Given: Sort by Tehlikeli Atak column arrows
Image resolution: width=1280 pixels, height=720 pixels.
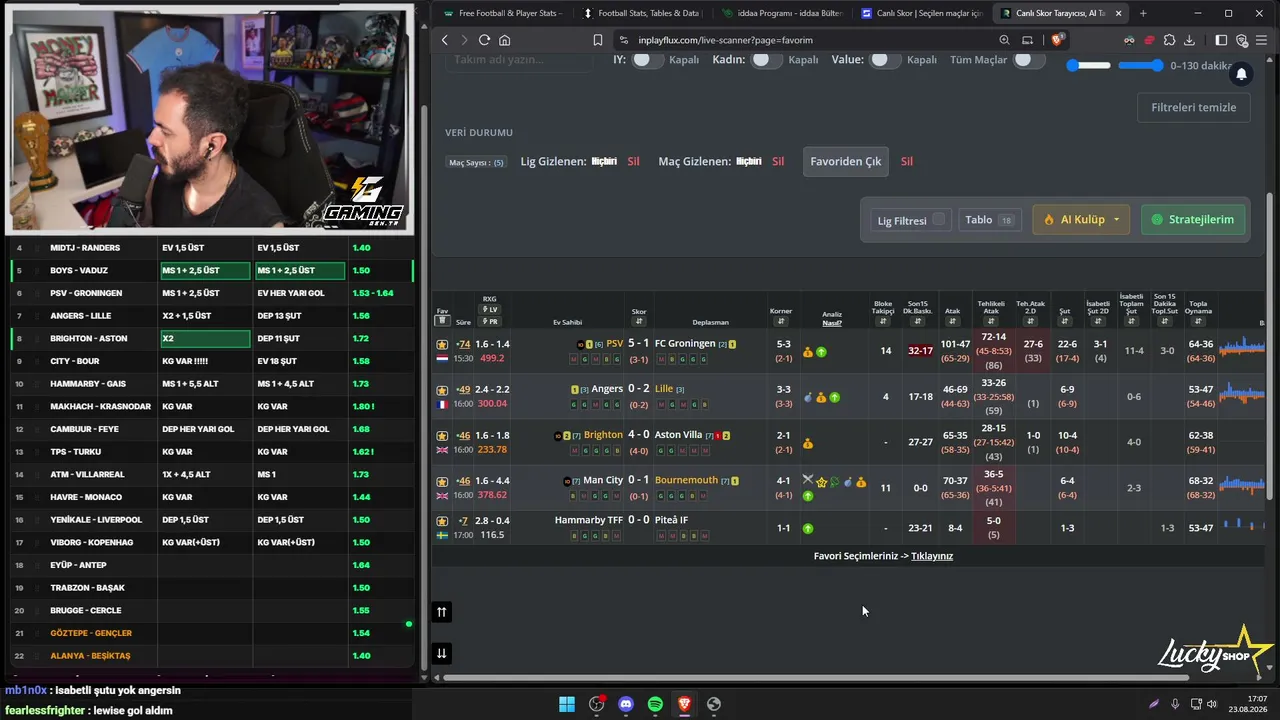Looking at the screenshot, I should pos(991,321).
